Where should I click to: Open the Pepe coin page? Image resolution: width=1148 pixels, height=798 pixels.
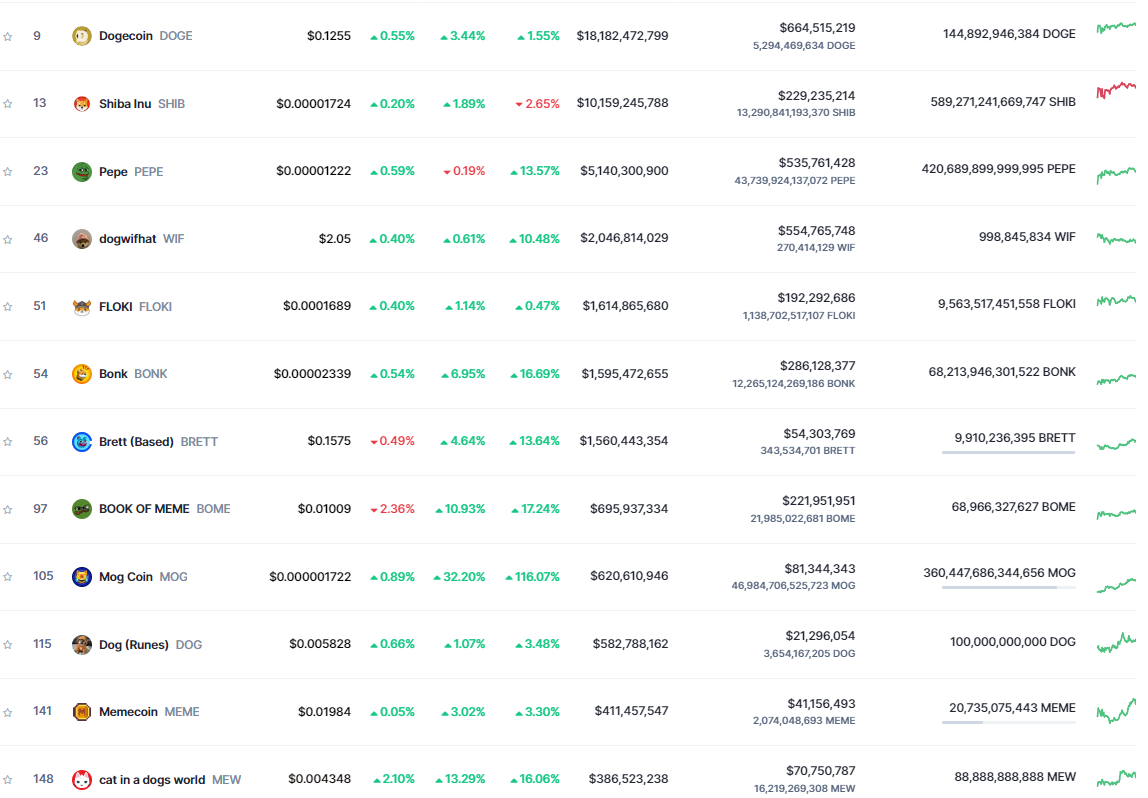[113, 171]
